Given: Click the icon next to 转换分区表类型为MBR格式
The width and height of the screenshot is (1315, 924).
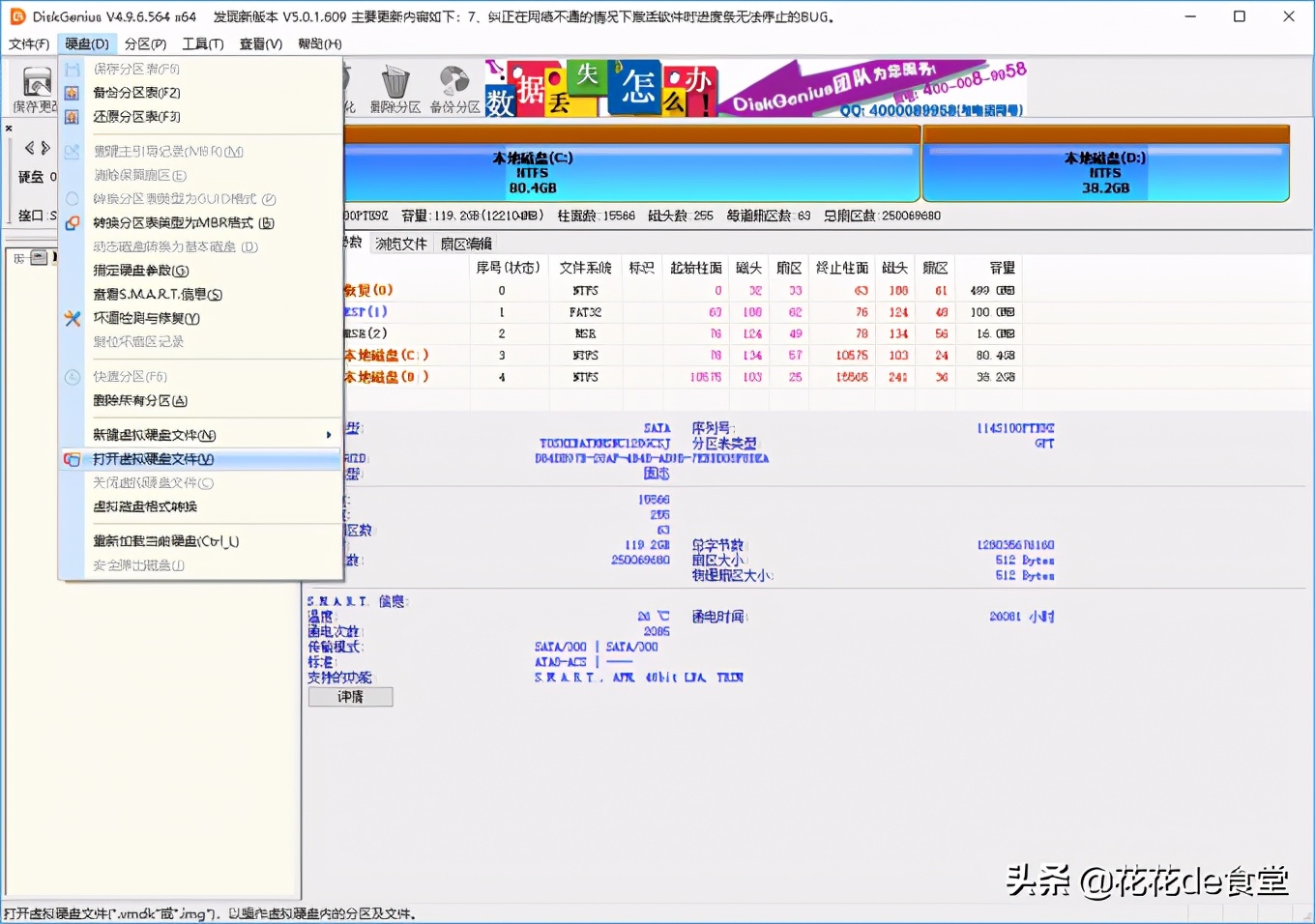Looking at the screenshot, I should point(73,222).
